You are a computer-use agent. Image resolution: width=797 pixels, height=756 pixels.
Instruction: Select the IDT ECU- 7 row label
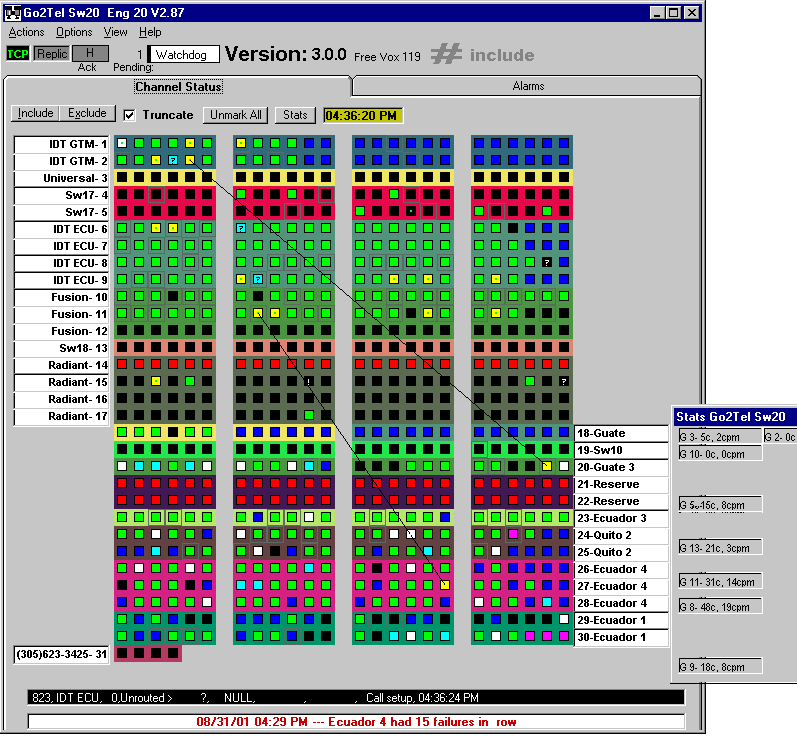(62, 247)
